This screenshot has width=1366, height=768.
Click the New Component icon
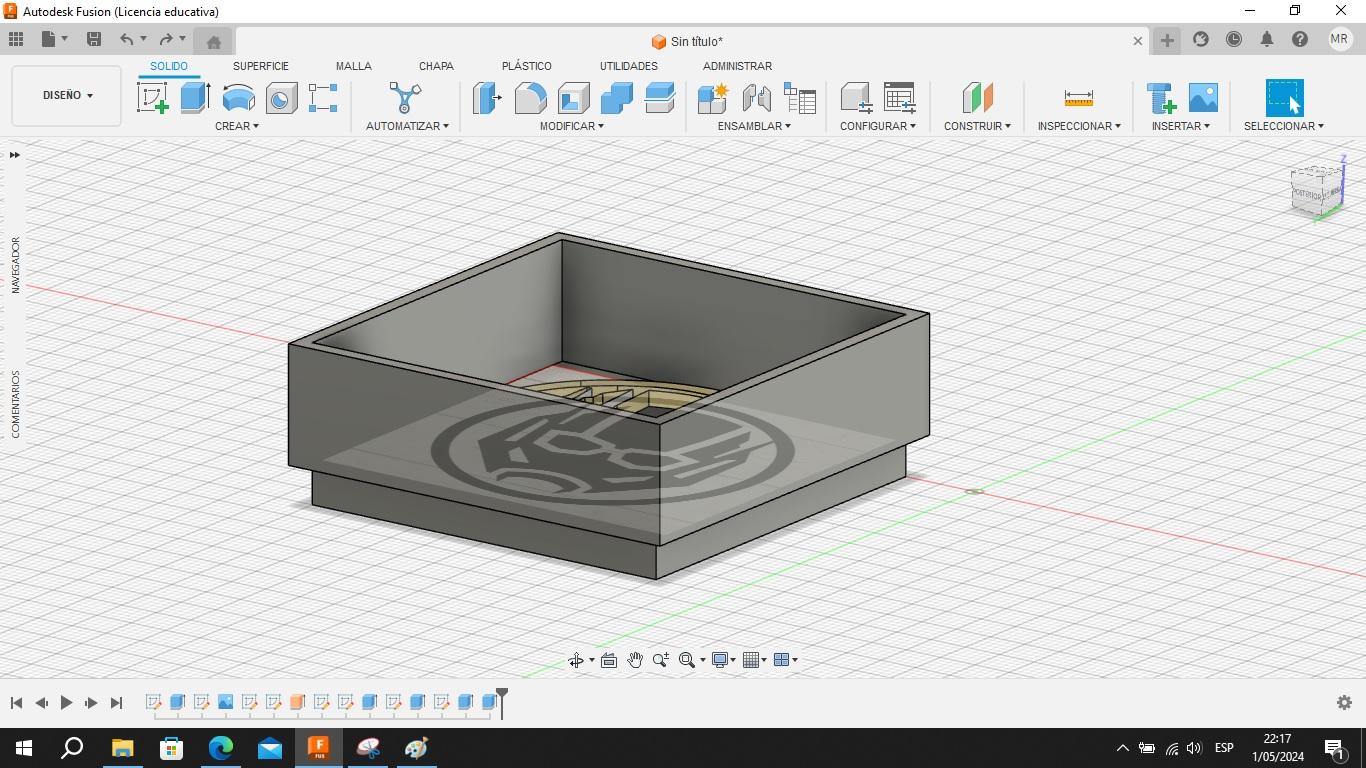(x=713, y=98)
